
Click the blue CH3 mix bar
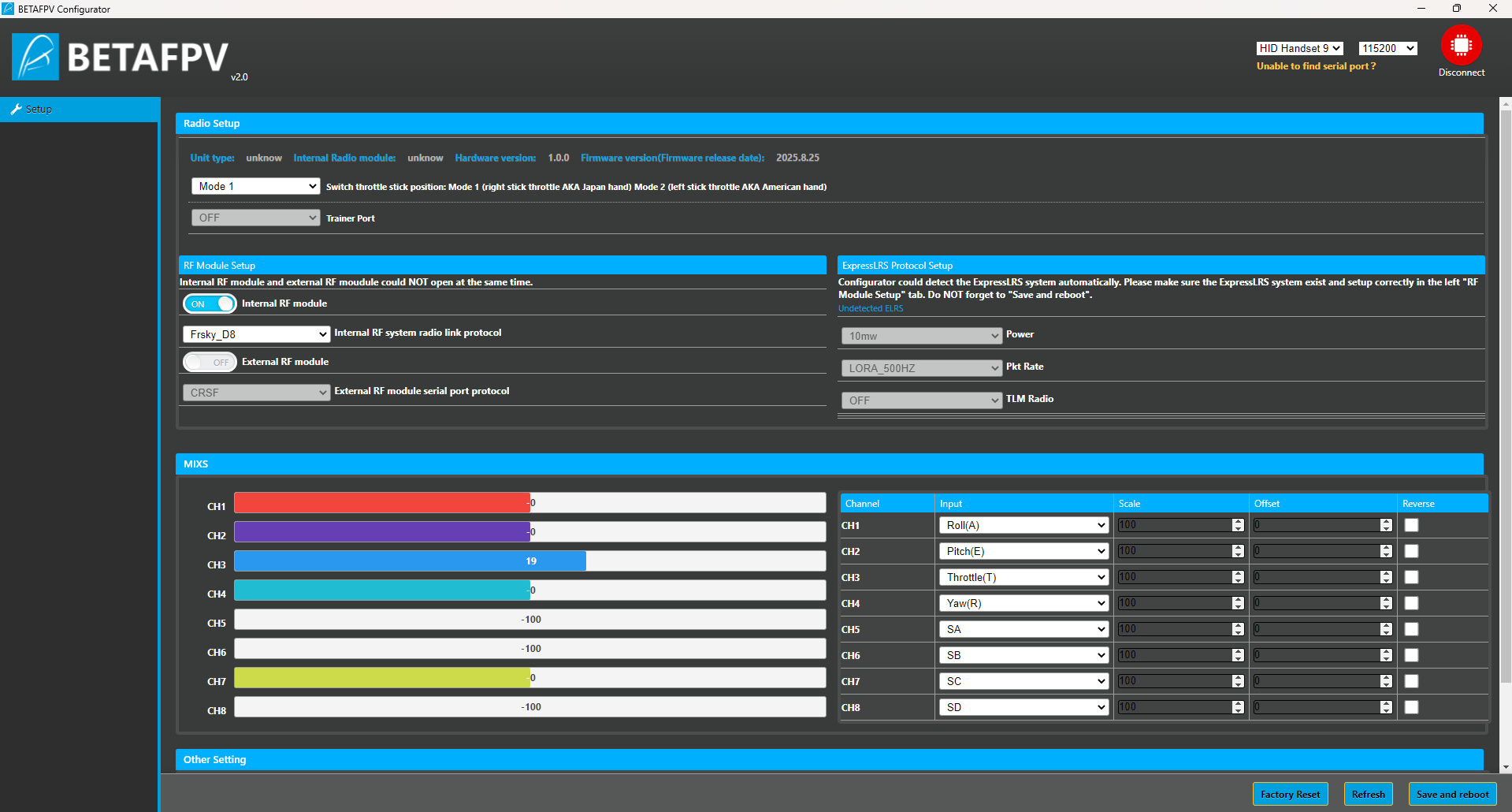[x=411, y=561]
